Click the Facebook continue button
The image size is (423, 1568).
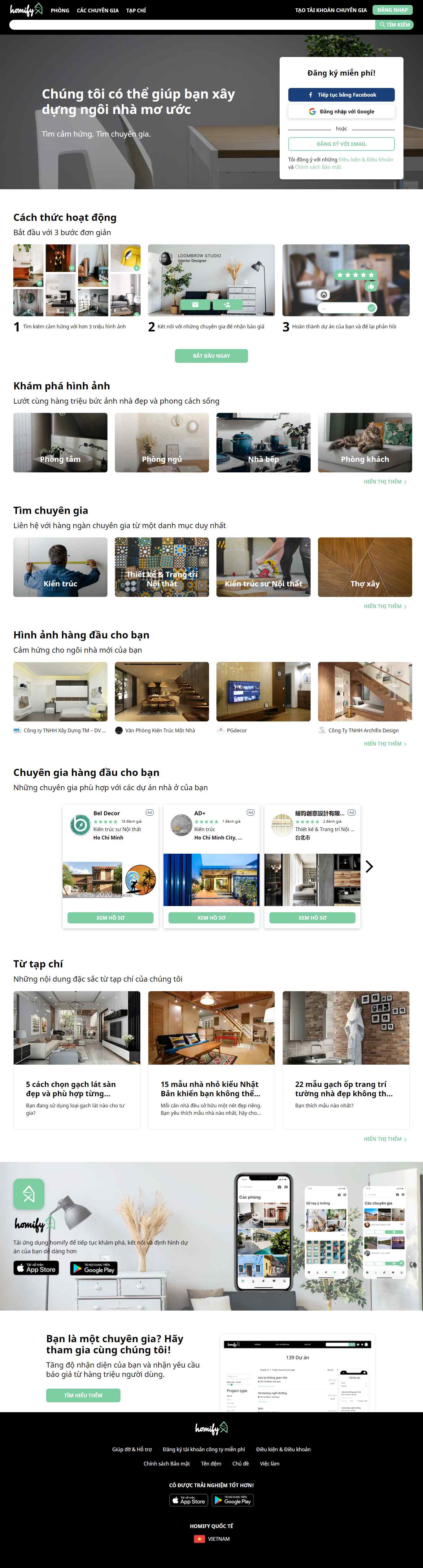click(x=342, y=95)
